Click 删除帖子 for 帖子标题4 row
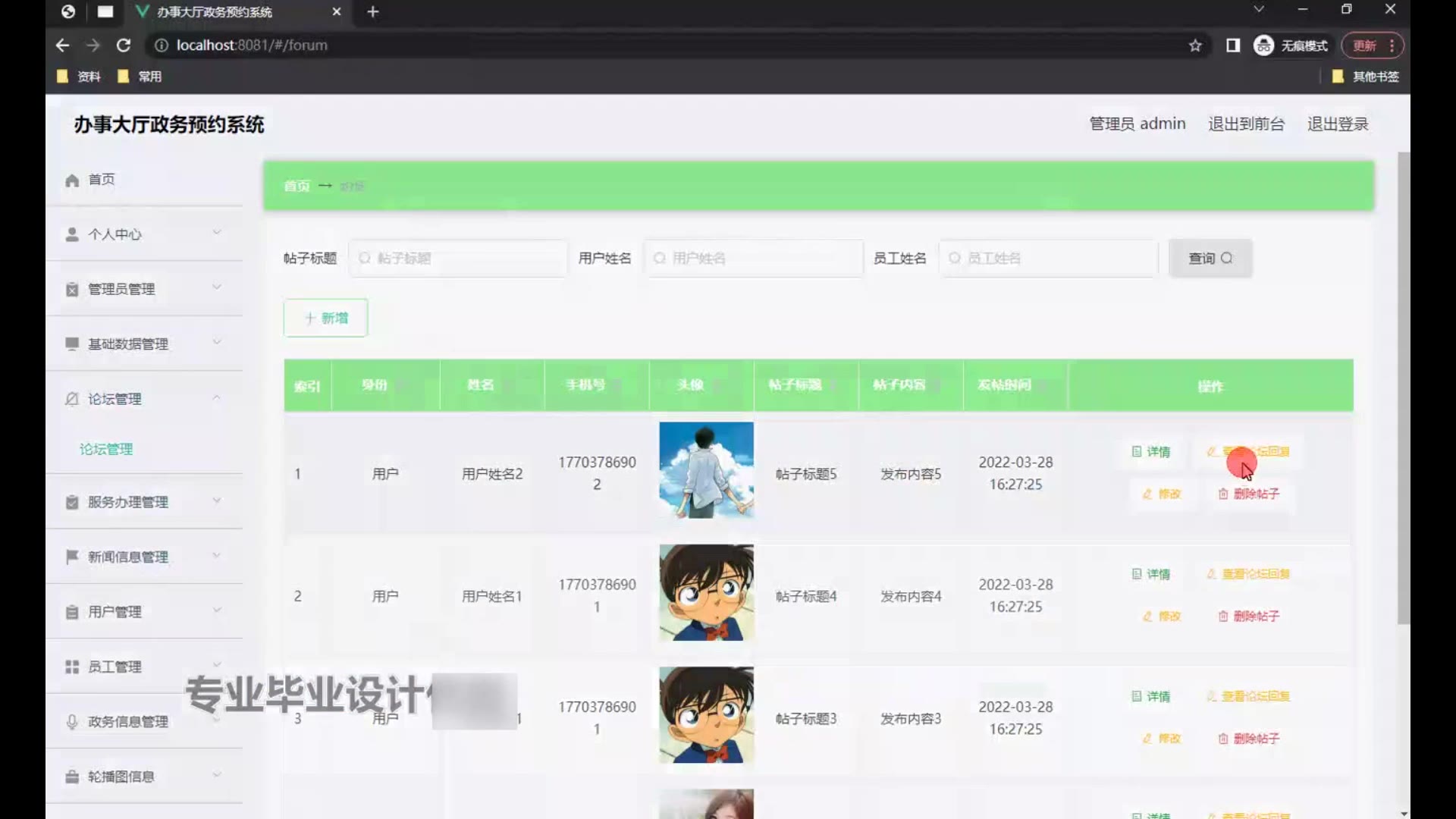The image size is (1456, 819). click(1248, 617)
